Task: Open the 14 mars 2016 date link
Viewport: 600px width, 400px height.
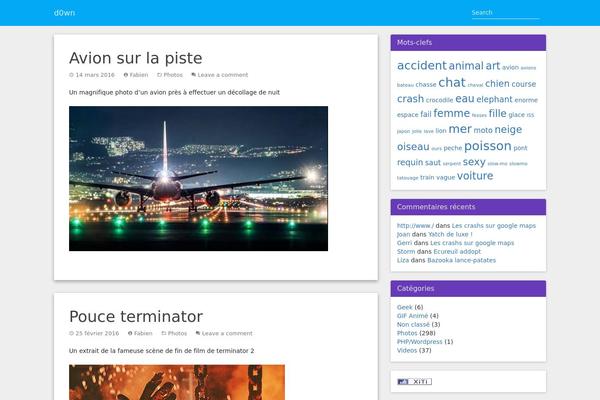Action: click(x=95, y=75)
